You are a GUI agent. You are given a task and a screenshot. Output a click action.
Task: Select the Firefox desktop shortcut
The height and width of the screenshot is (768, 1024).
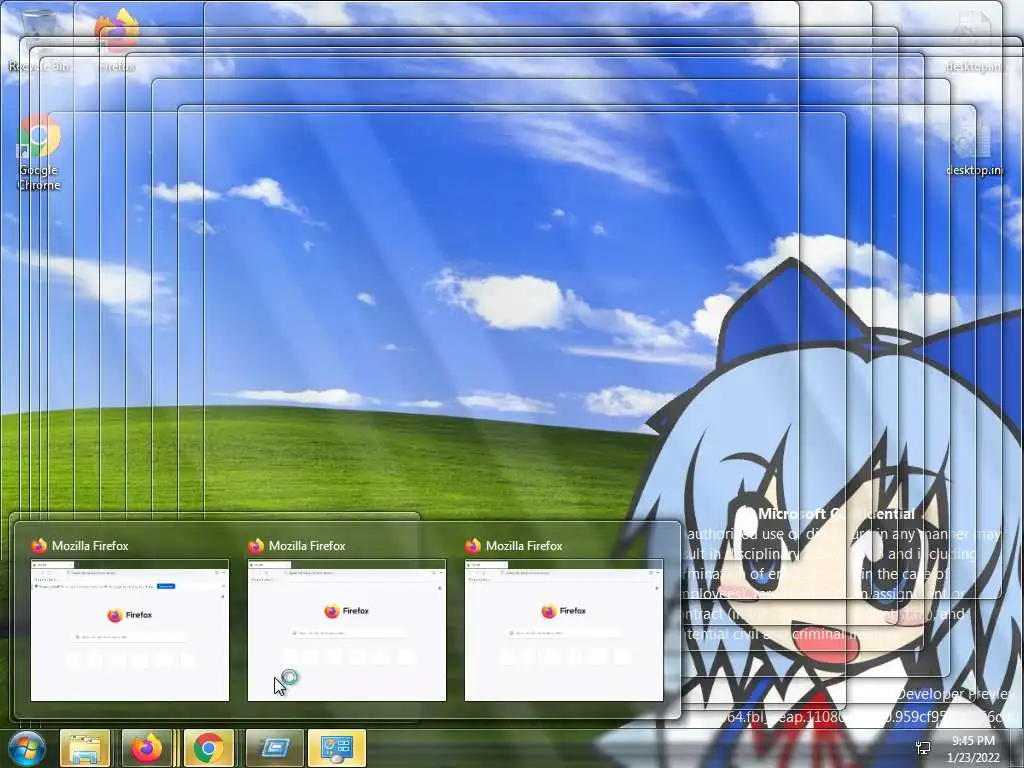[x=118, y=40]
